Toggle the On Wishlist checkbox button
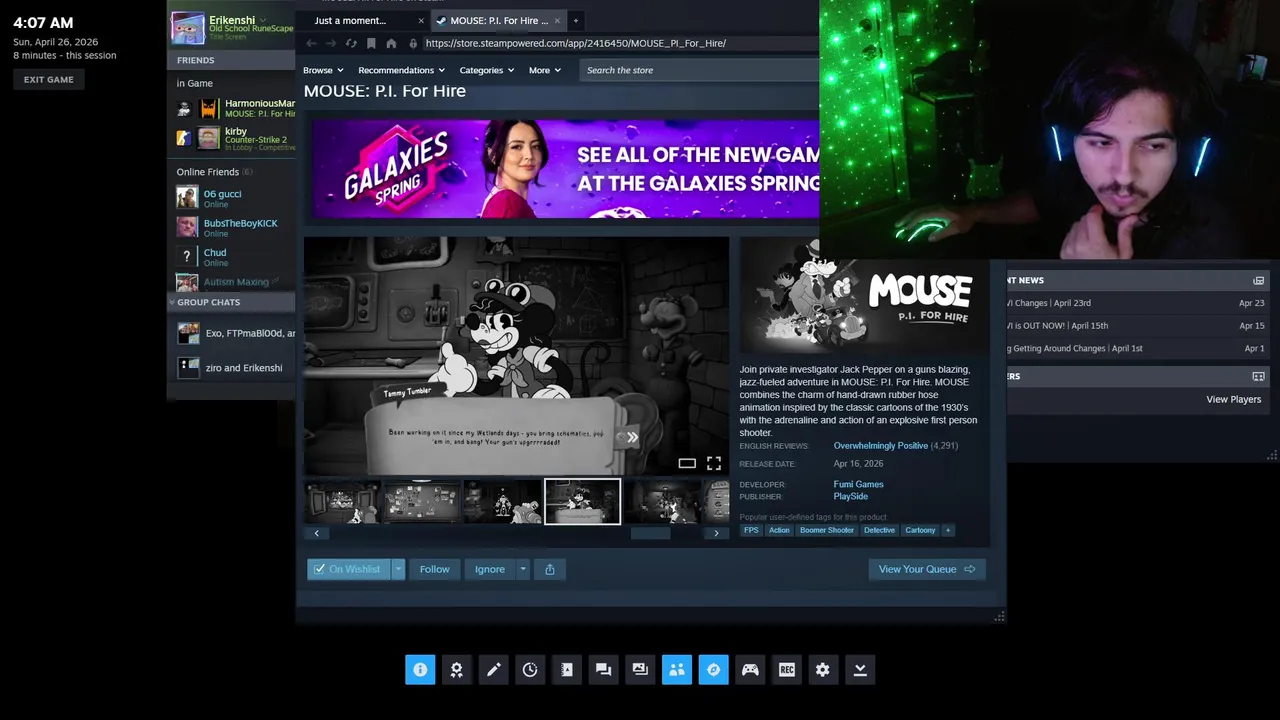The width and height of the screenshot is (1280, 720). tap(349, 569)
